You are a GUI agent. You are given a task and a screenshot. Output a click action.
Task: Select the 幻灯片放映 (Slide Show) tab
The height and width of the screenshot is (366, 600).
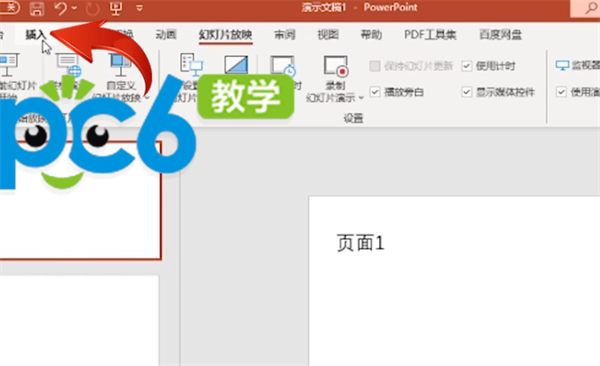click(x=225, y=35)
